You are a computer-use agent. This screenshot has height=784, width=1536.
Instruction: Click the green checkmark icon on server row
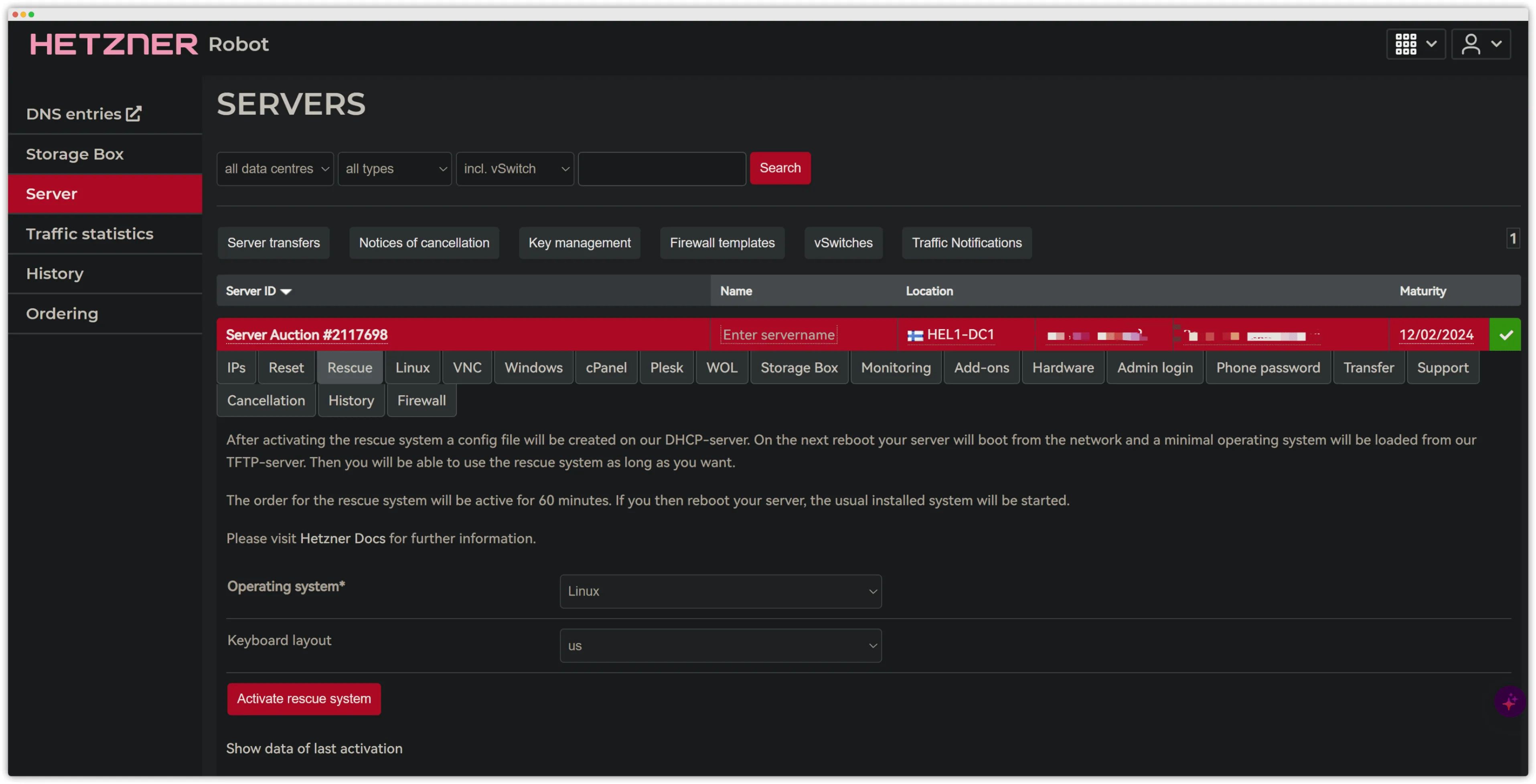click(x=1505, y=335)
